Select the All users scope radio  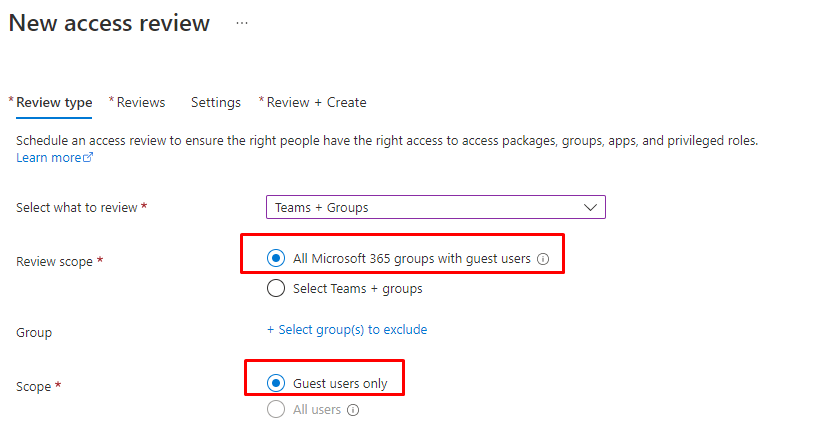276,410
